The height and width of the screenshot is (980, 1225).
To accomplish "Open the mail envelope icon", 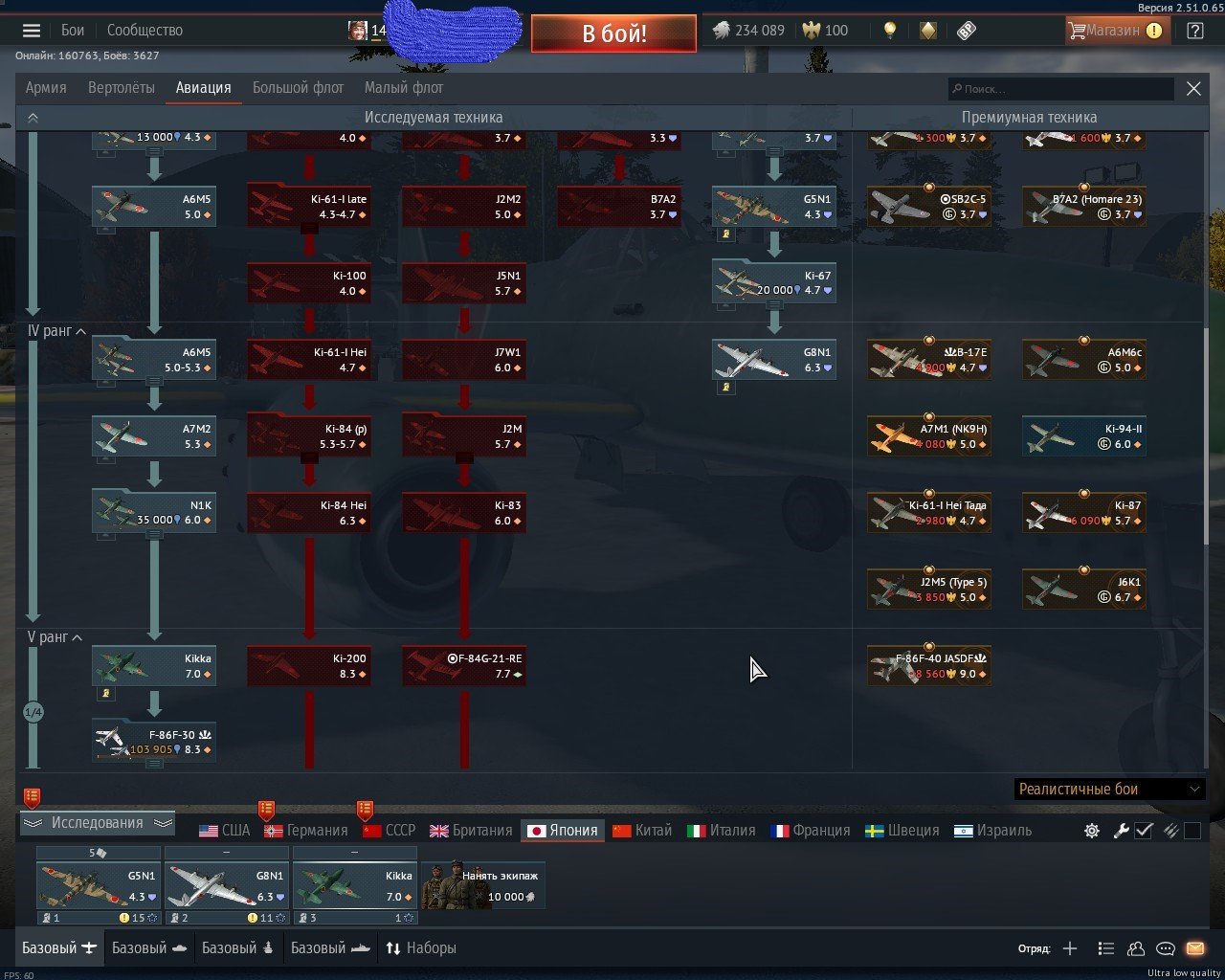I will pyautogui.click(x=1194, y=948).
